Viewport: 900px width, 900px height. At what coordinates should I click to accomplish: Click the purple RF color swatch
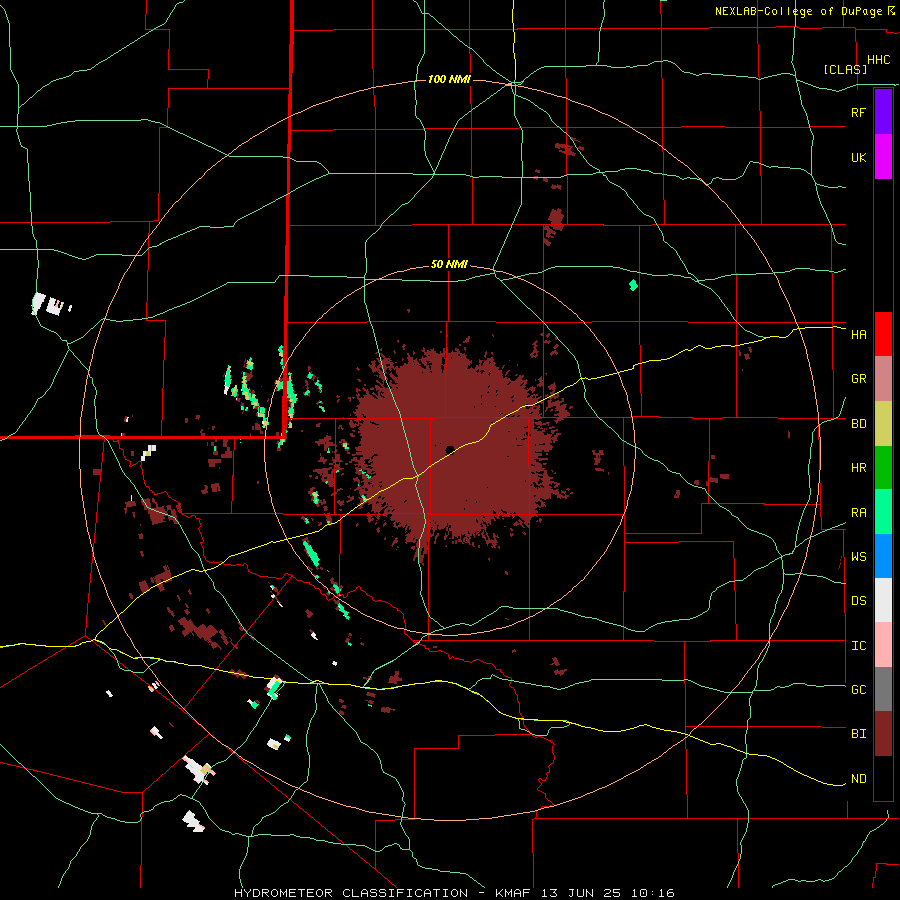click(883, 111)
